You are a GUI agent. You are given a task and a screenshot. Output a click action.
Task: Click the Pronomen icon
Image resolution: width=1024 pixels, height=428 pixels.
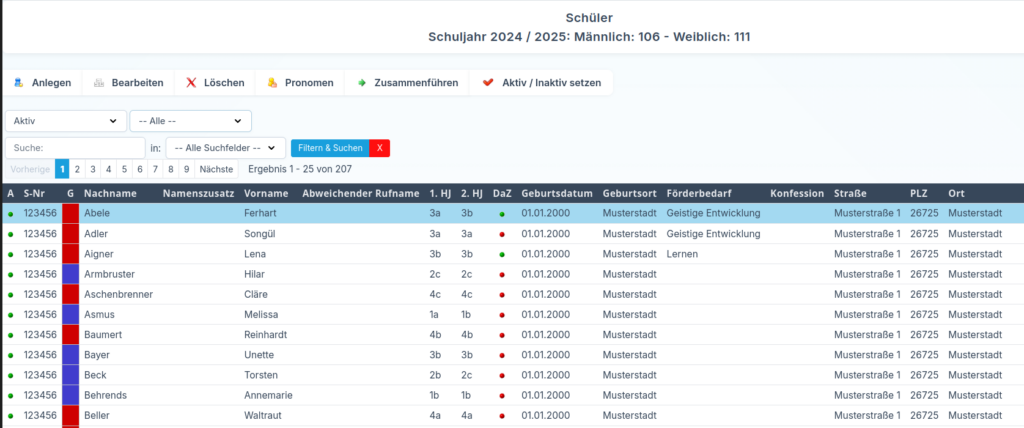point(272,83)
